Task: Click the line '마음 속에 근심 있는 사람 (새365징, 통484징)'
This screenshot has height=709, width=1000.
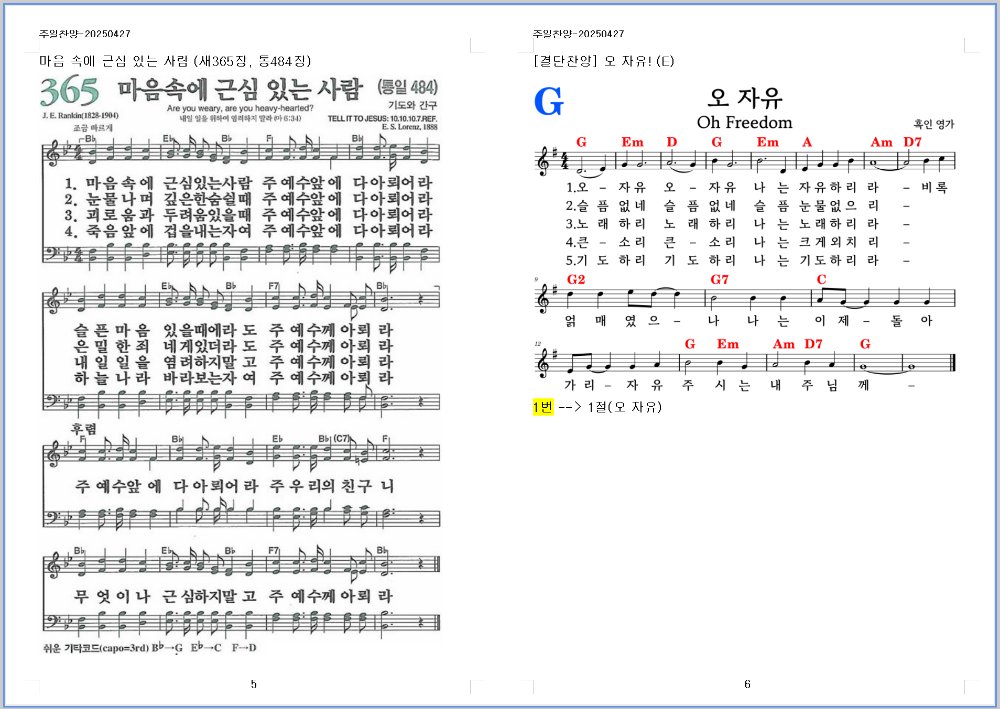Action: [x=175, y=61]
